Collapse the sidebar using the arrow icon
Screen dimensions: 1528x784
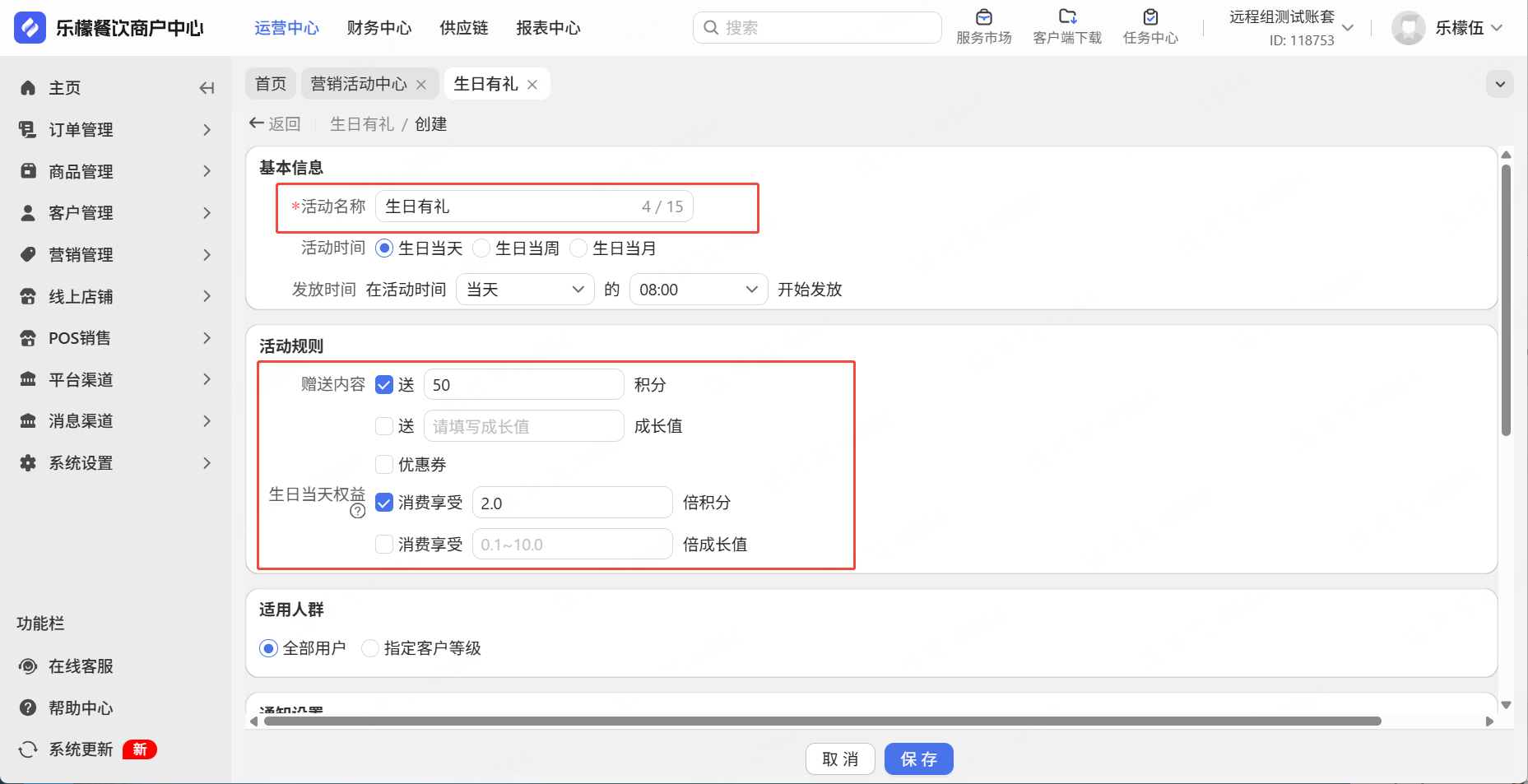207,88
